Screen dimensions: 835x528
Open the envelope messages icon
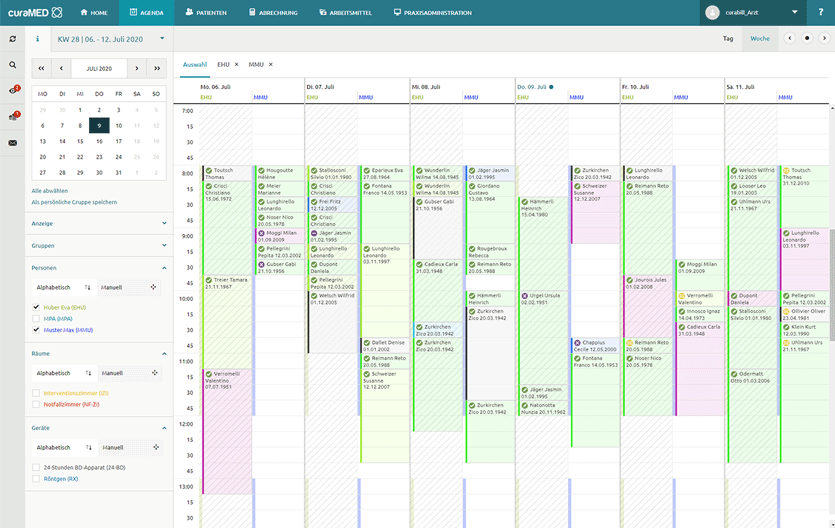pyautogui.click(x=13, y=143)
